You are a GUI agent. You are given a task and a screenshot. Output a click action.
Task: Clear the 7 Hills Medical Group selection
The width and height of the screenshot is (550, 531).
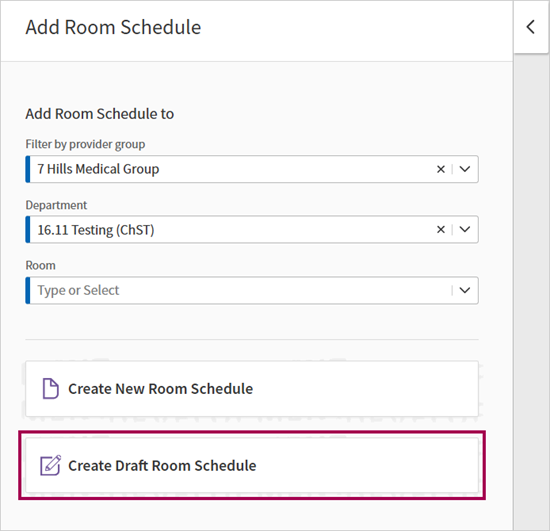pyautogui.click(x=441, y=169)
